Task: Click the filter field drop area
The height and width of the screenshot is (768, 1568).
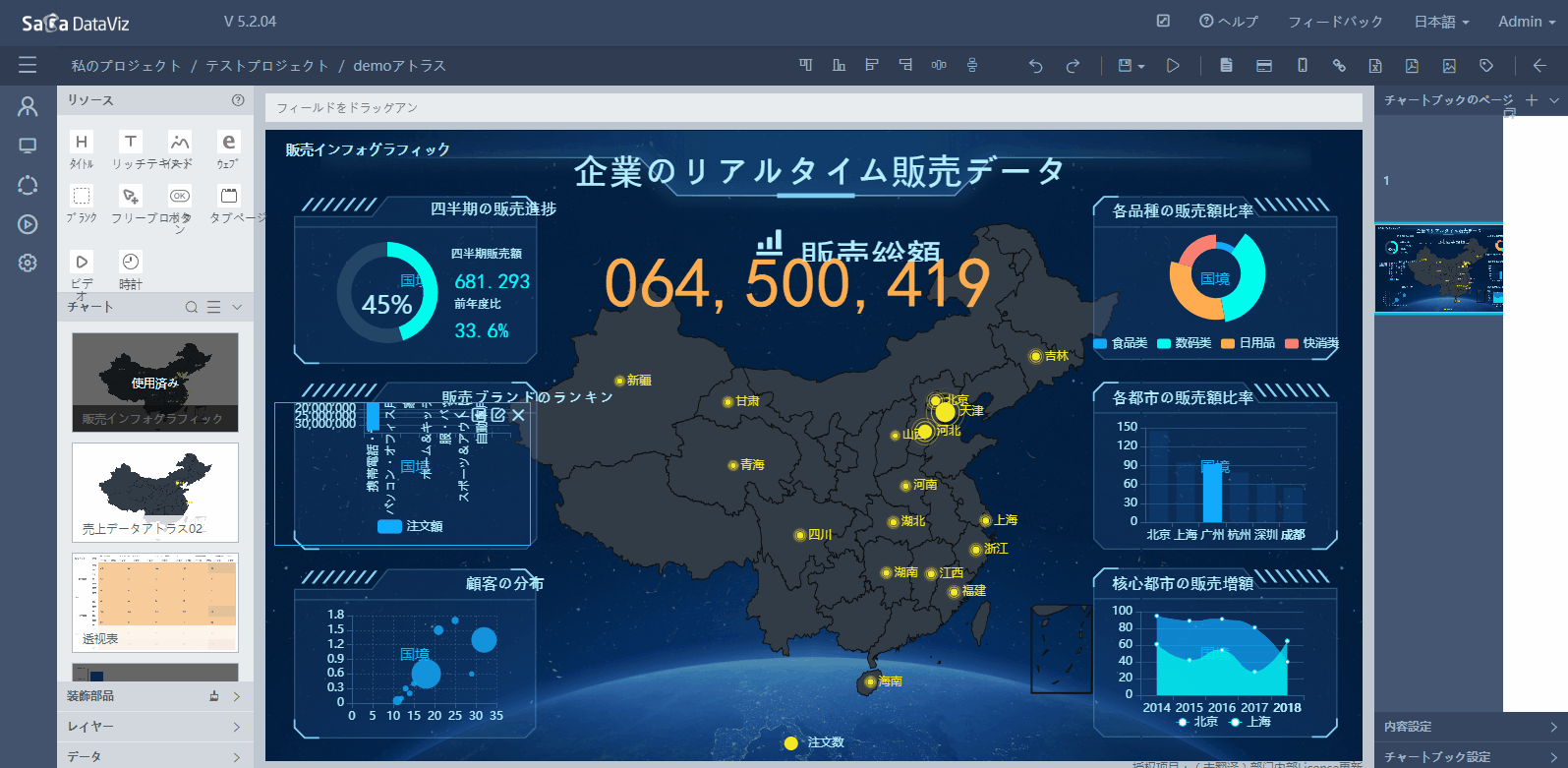Action: (x=814, y=107)
